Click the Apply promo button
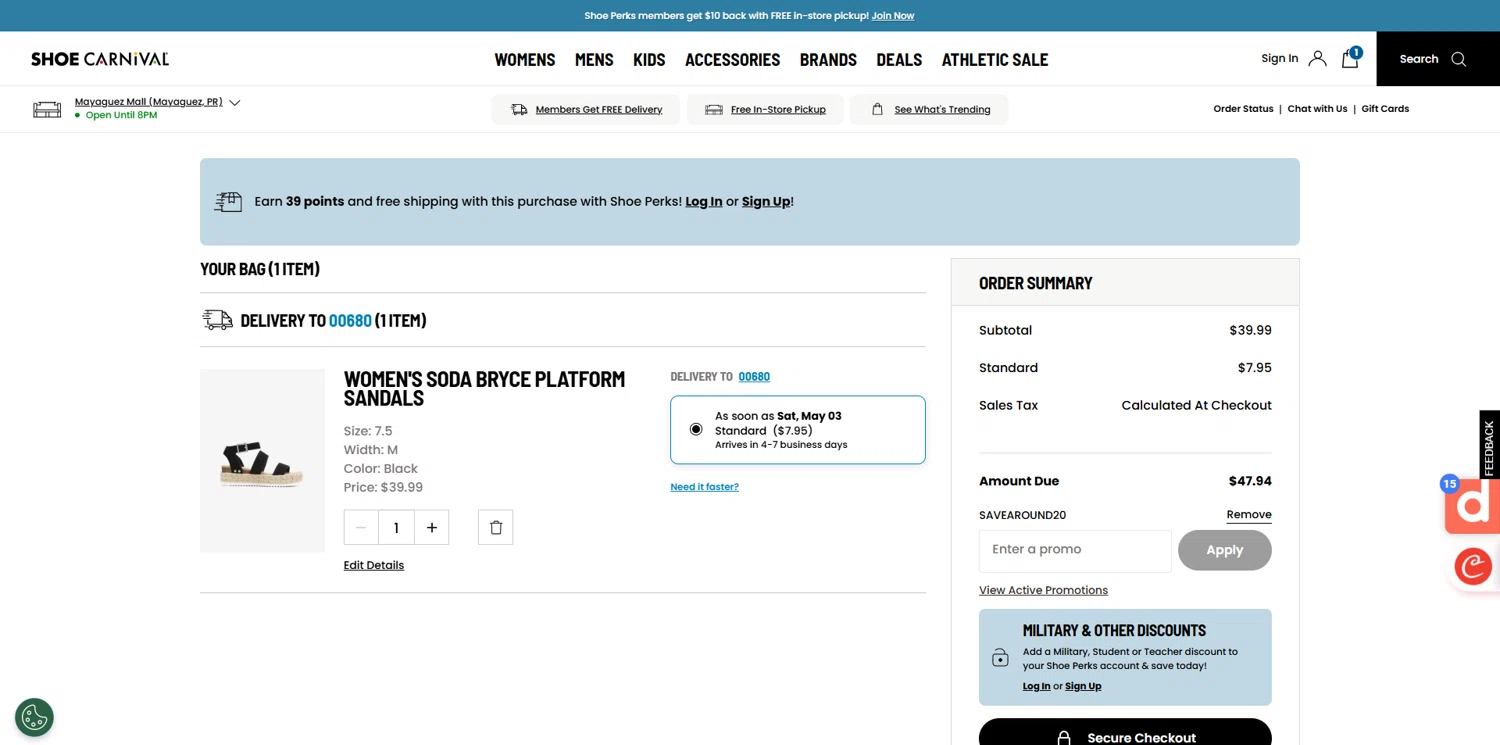This screenshot has width=1500, height=745. pos(1225,550)
